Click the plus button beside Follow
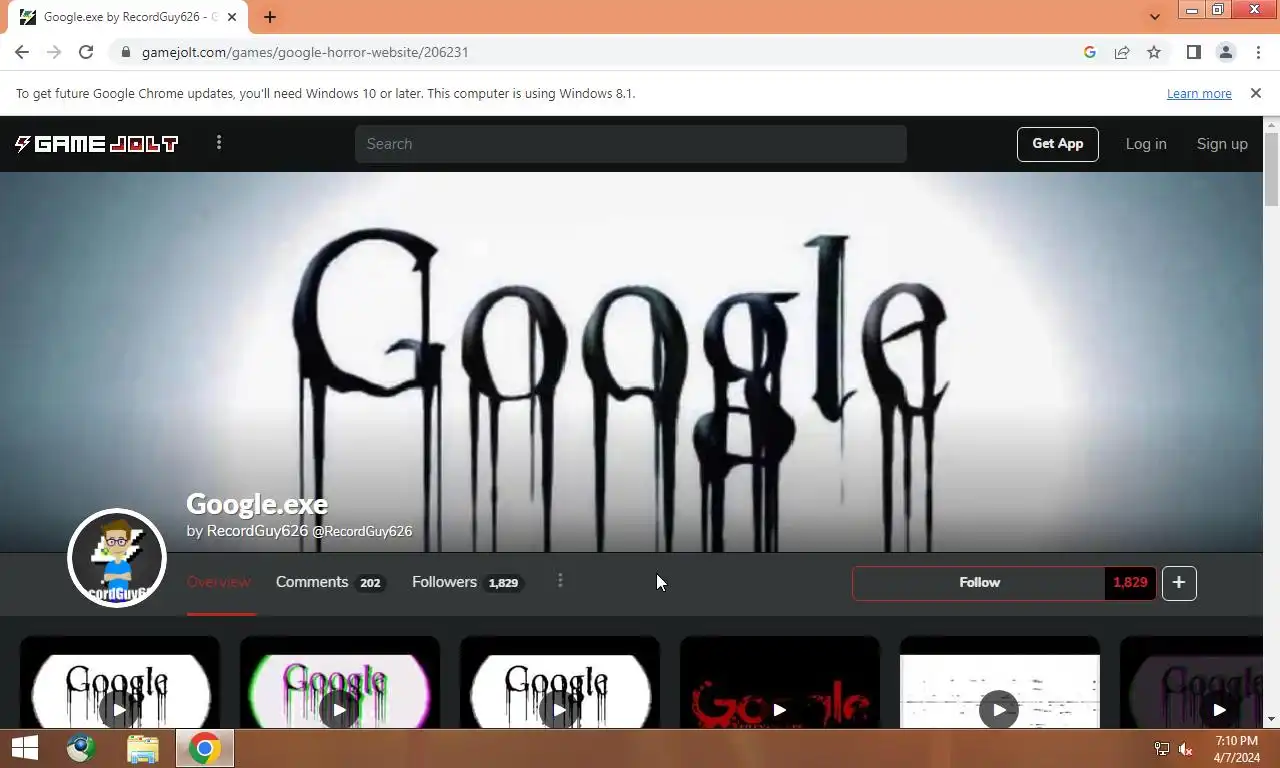 tap(1179, 582)
